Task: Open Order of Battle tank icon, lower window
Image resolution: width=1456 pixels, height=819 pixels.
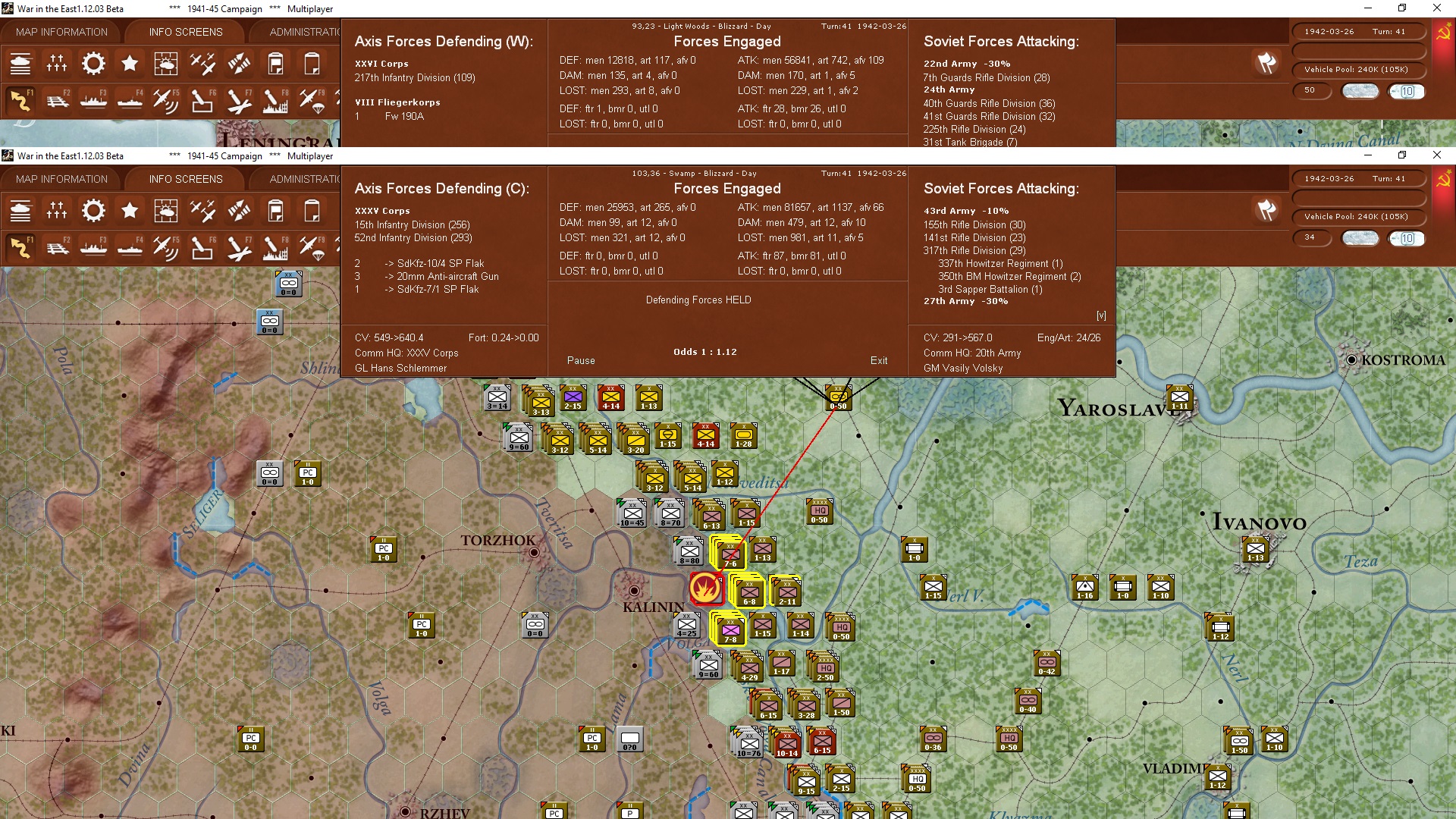Action: pyautogui.click(x=20, y=211)
